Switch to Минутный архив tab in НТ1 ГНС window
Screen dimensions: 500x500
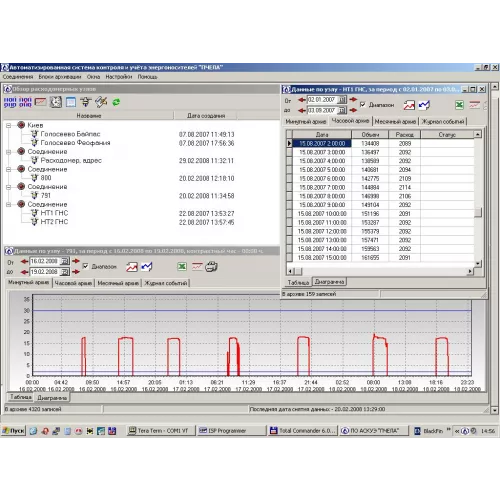(x=306, y=122)
